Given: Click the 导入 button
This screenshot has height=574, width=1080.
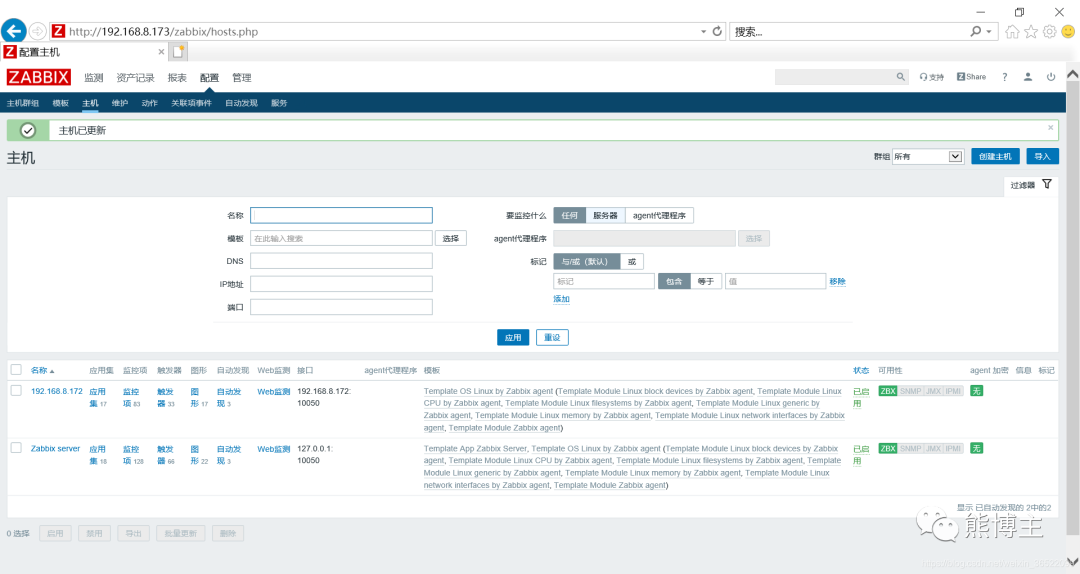Looking at the screenshot, I should [x=1042, y=156].
